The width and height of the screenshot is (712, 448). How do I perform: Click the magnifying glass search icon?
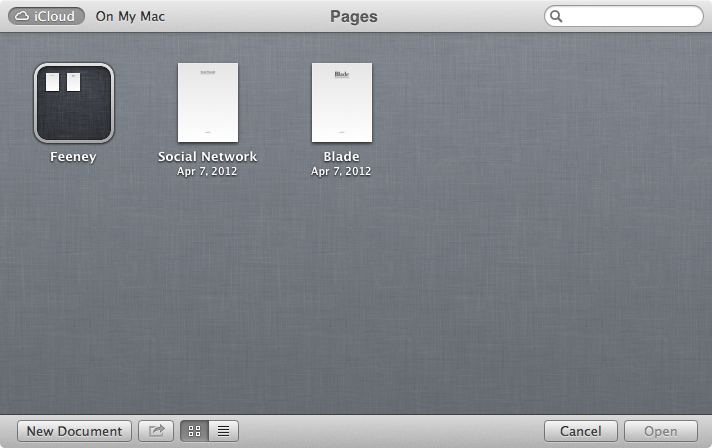point(557,17)
